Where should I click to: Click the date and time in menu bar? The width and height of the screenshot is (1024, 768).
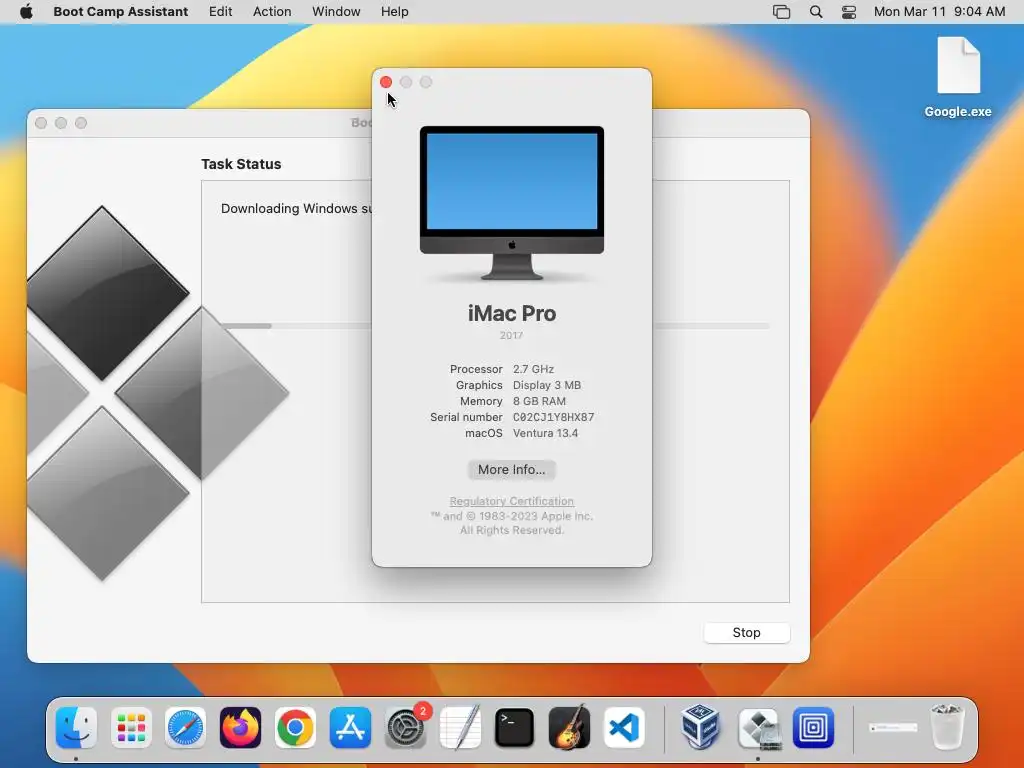point(939,12)
